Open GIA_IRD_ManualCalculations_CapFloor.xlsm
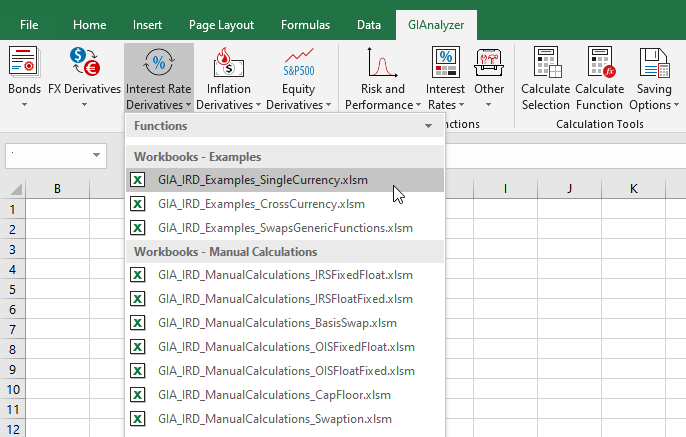The width and height of the screenshot is (686, 437). [285, 395]
